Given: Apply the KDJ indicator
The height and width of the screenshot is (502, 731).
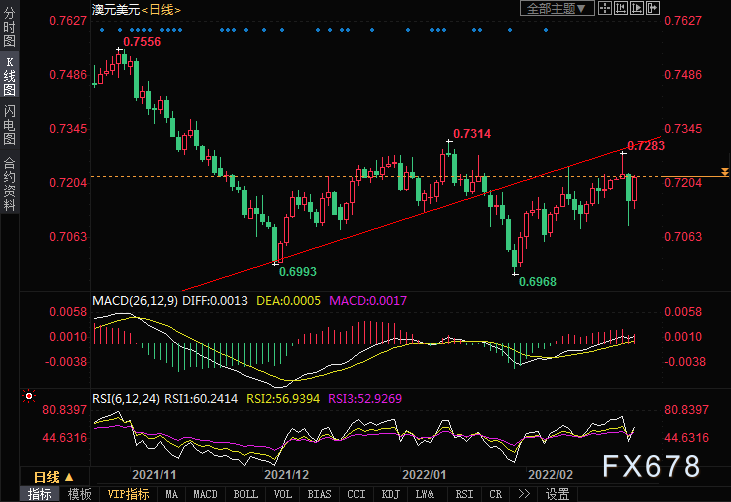Looking at the screenshot, I should point(390,494).
